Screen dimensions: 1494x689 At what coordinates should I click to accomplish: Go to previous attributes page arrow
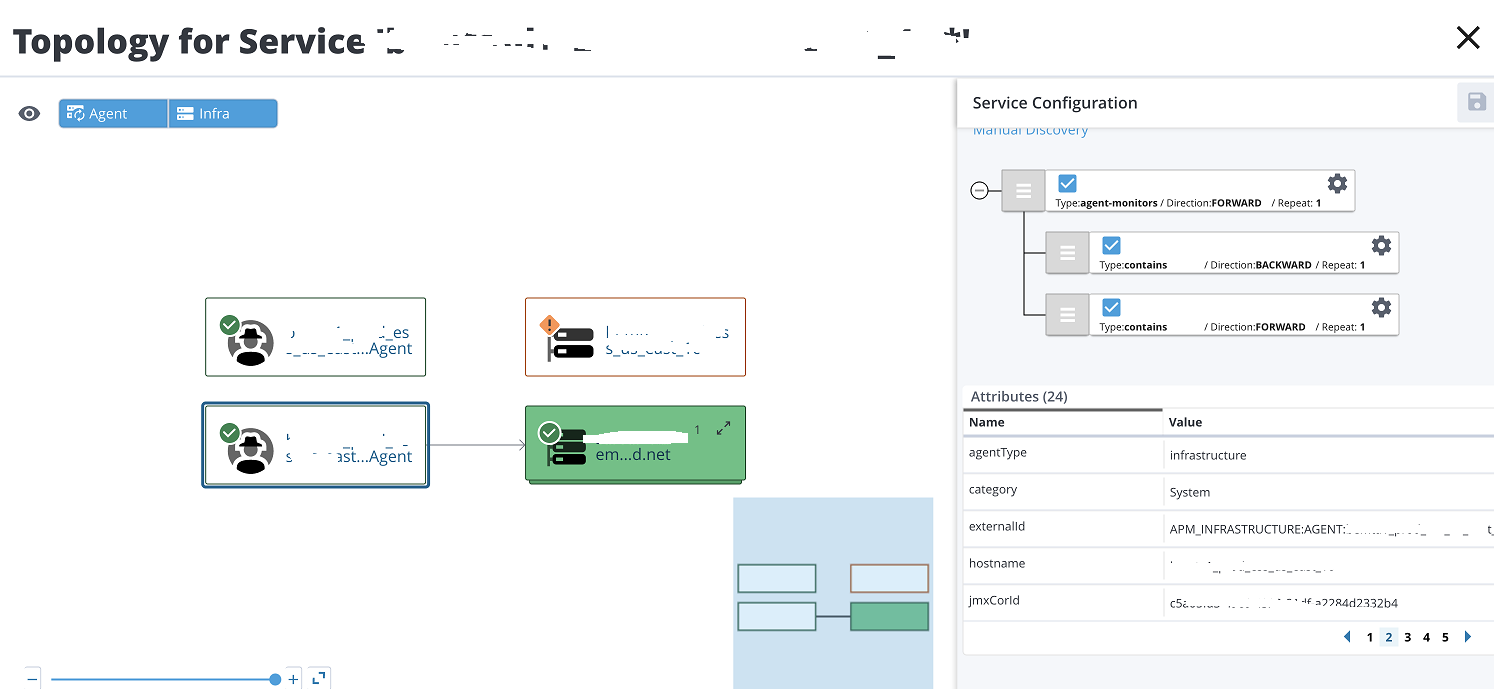click(1346, 637)
